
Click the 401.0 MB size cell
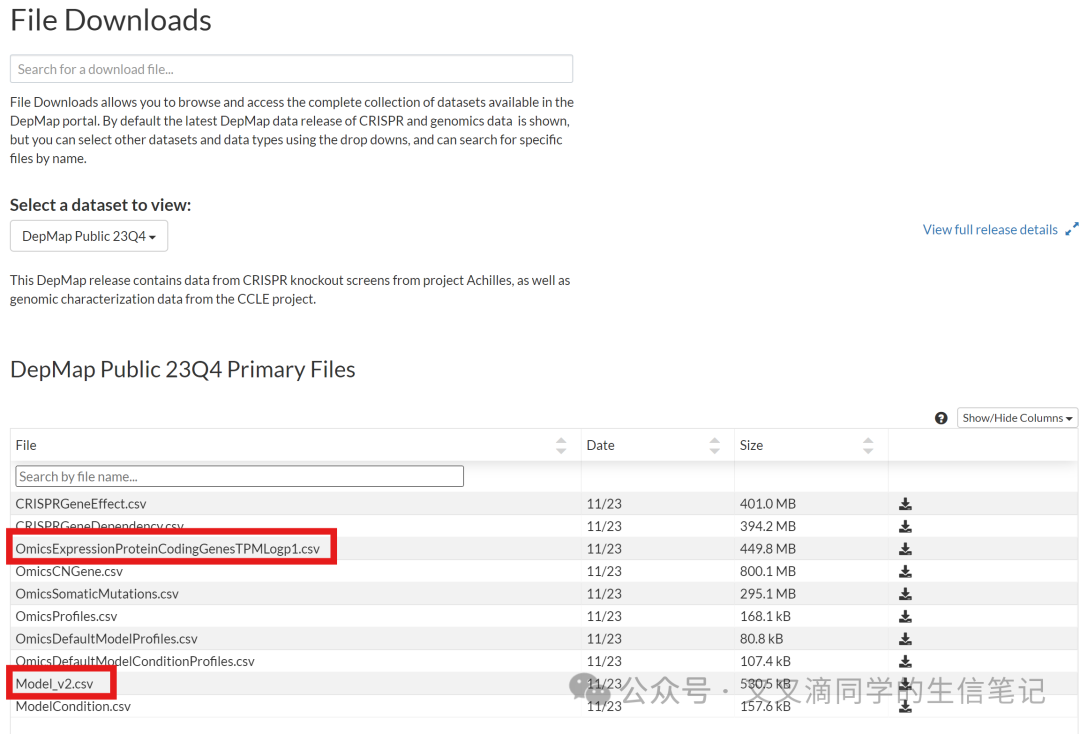767,504
